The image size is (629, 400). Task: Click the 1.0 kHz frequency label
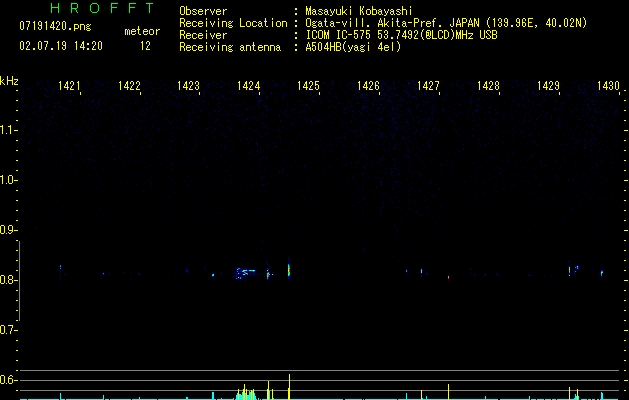[8, 180]
